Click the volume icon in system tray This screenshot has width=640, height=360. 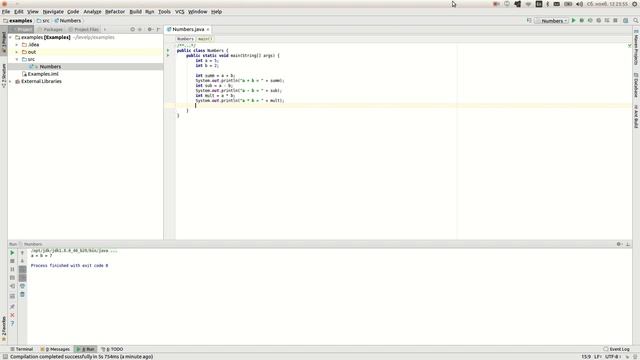point(579,4)
